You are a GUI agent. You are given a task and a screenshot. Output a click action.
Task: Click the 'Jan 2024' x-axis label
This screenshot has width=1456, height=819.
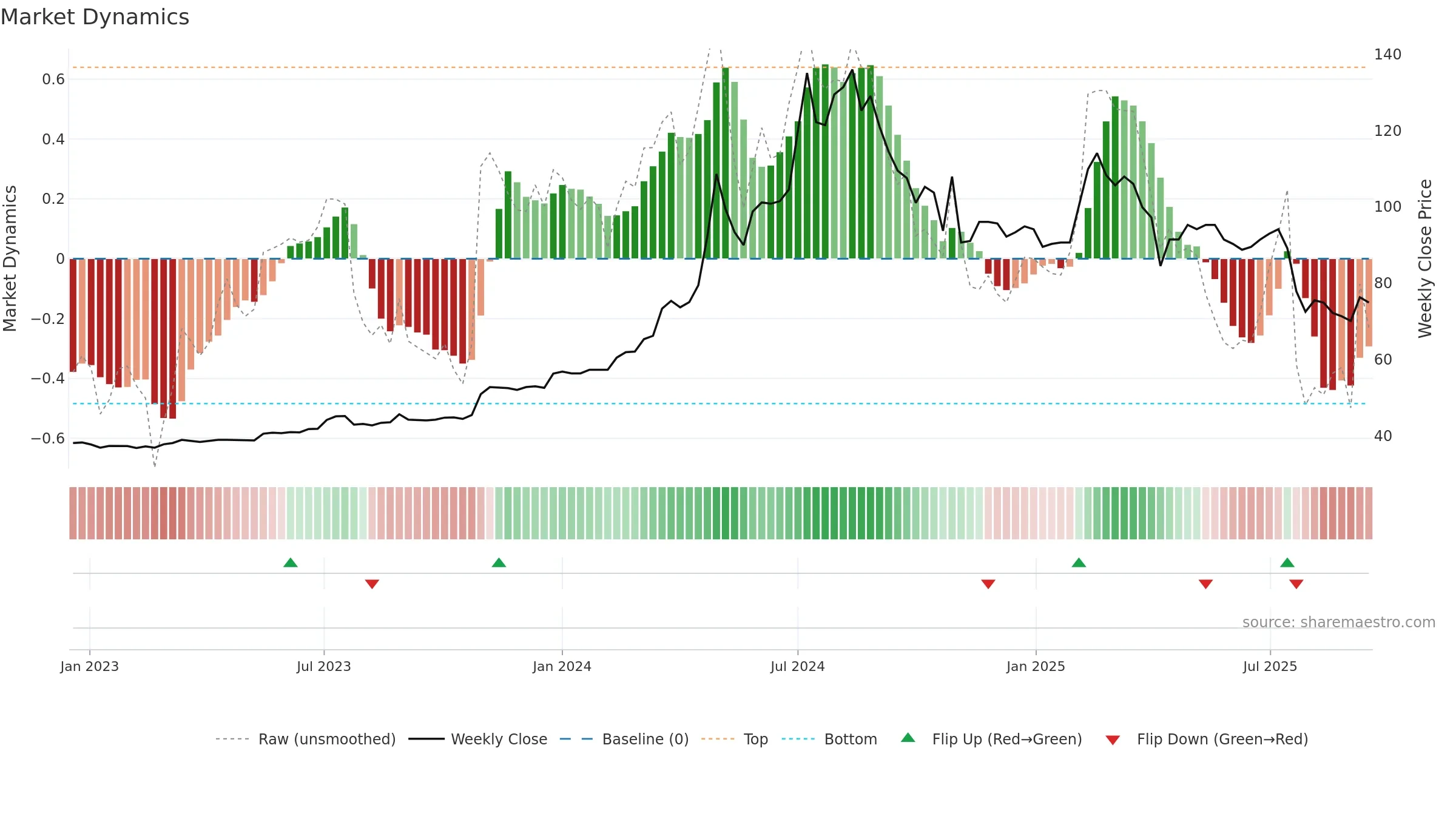(x=562, y=666)
